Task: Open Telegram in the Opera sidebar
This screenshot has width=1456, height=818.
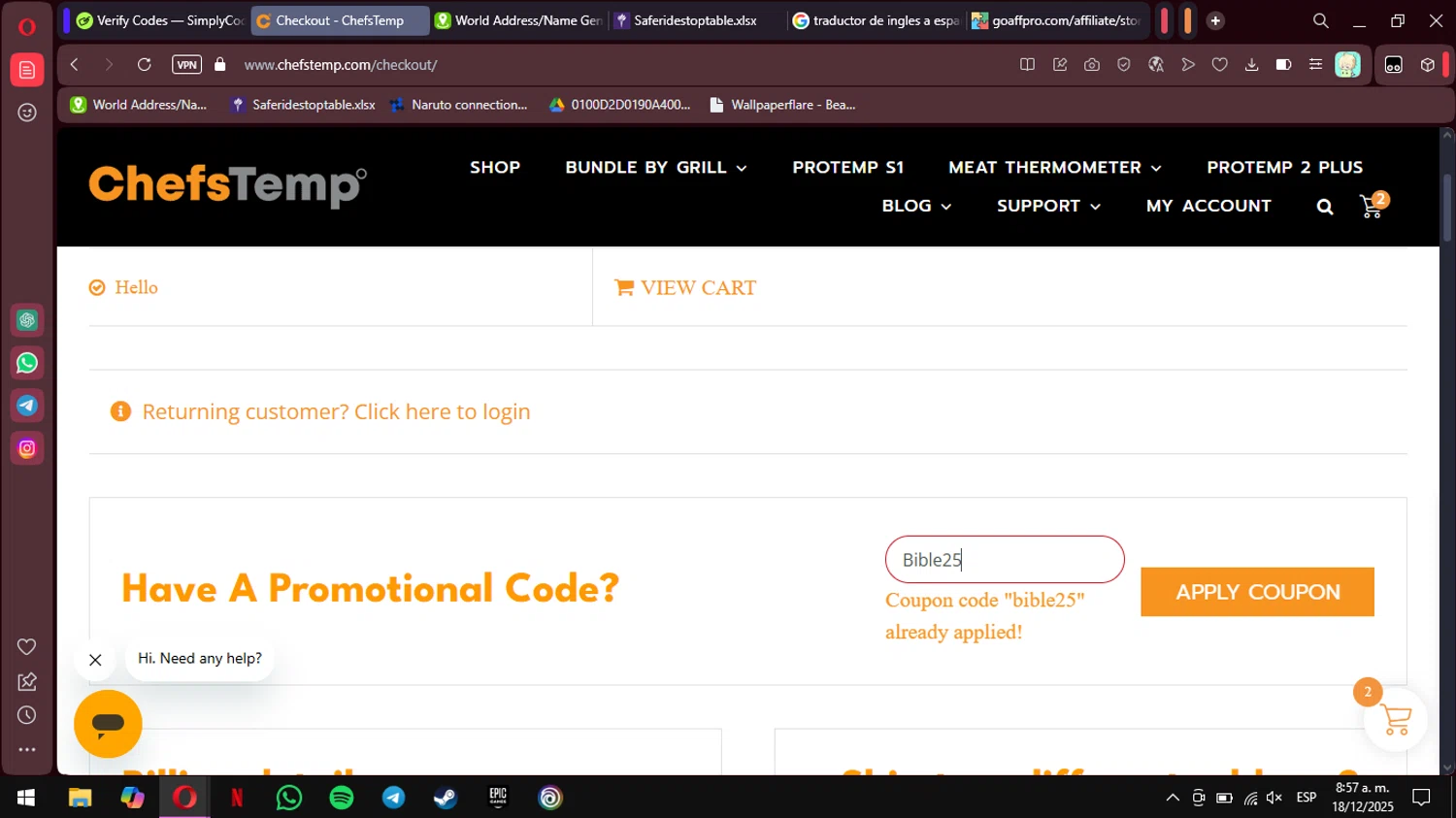Action: [27, 406]
